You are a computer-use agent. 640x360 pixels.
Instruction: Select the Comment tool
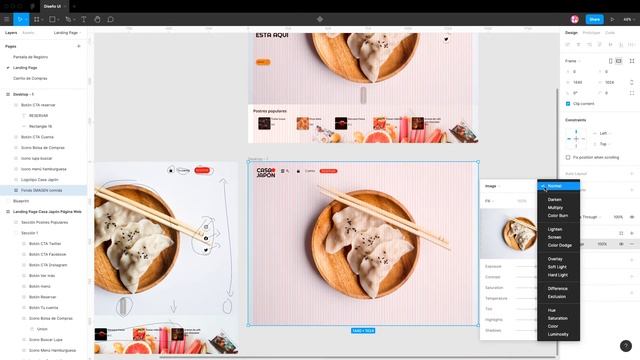pos(110,19)
